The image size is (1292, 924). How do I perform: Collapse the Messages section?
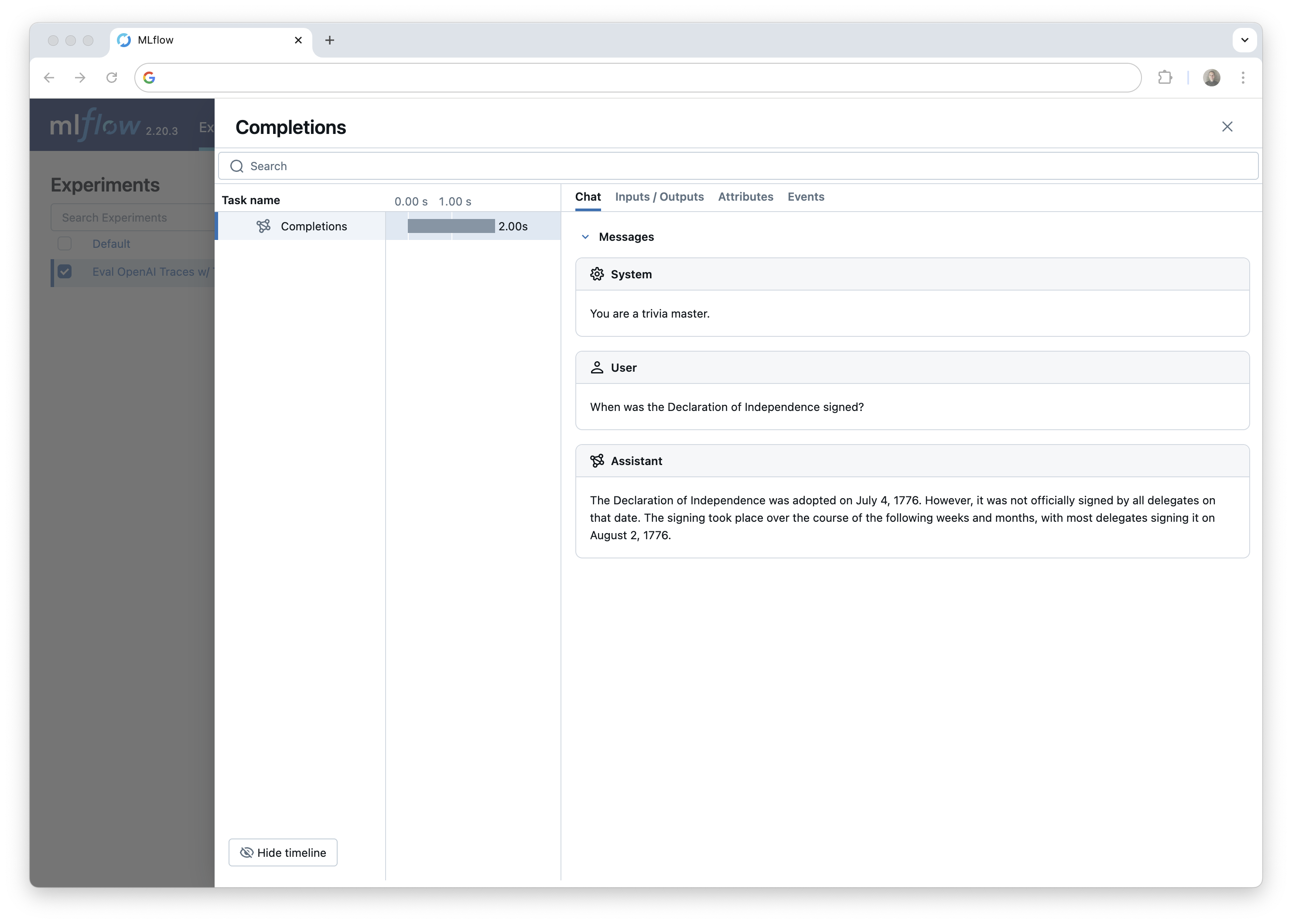click(585, 237)
